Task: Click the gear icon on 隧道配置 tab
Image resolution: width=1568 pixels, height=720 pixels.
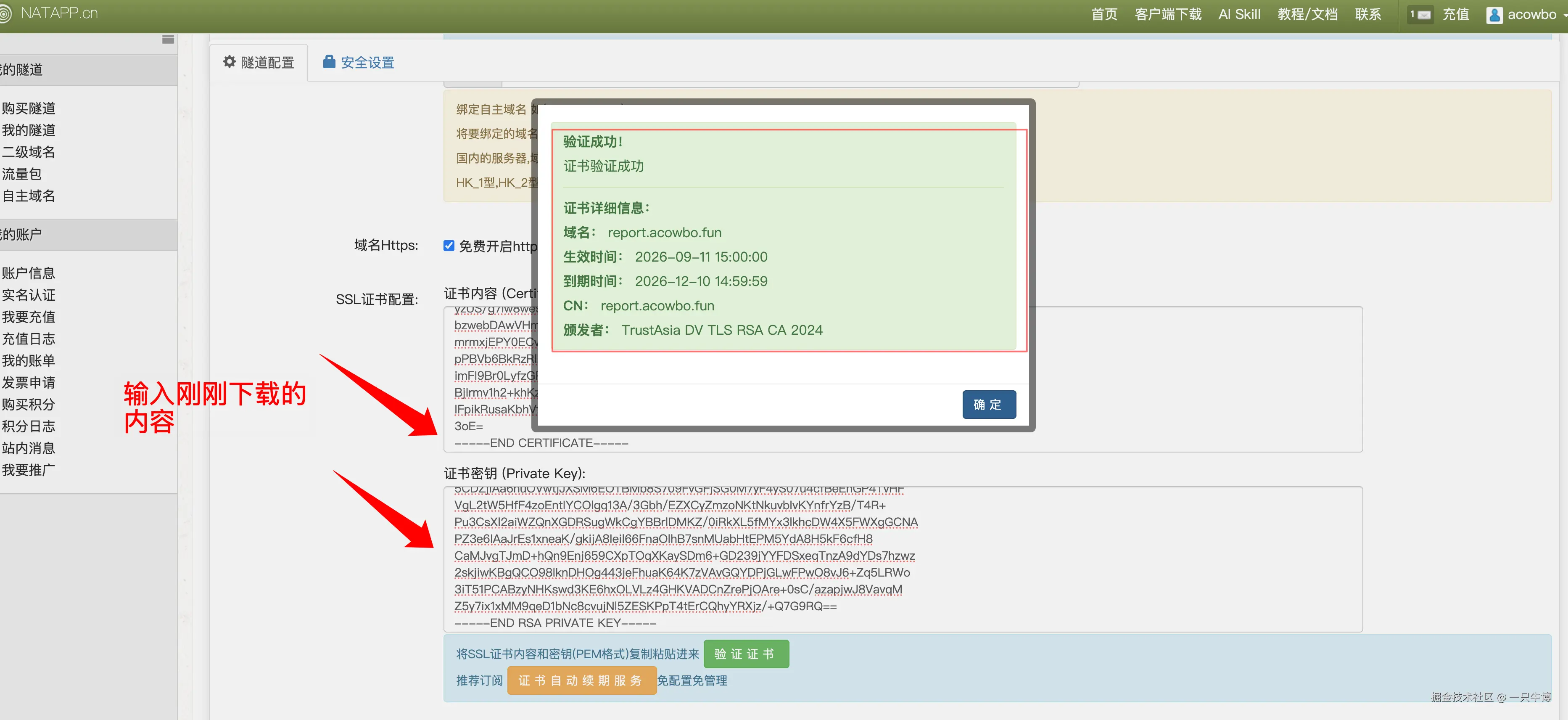Action: (229, 61)
